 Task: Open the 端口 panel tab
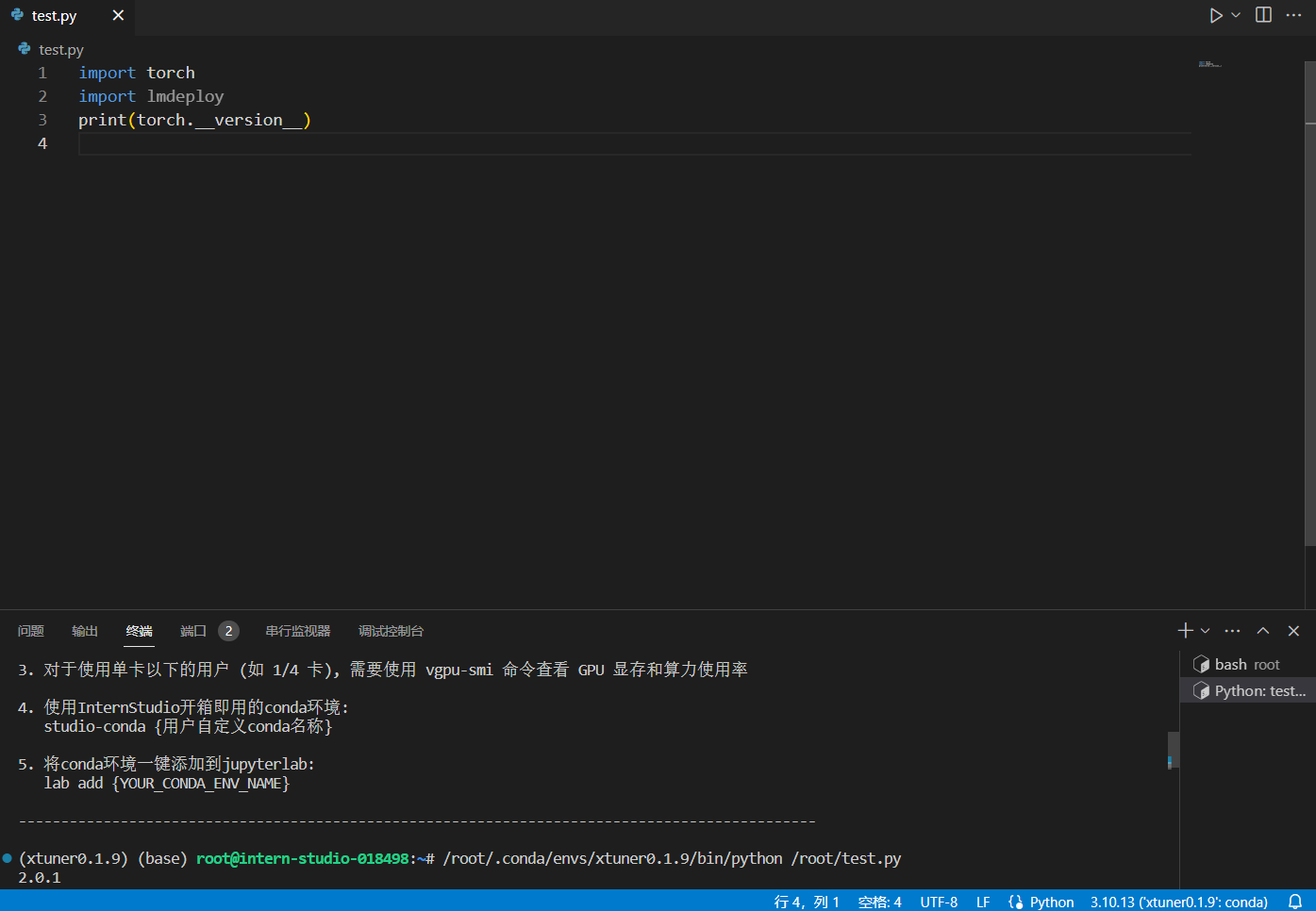tap(193, 631)
